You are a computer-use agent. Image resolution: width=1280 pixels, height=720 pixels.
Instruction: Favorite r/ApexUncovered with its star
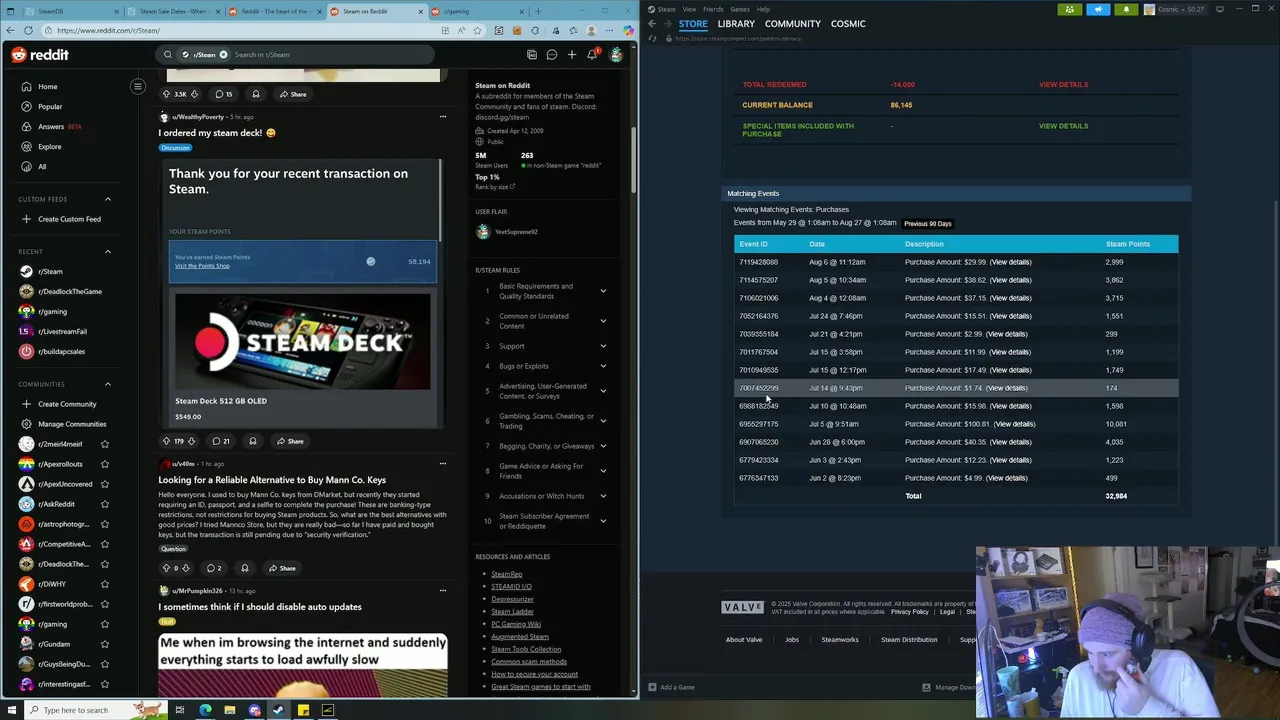pyautogui.click(x=105, y=484)
